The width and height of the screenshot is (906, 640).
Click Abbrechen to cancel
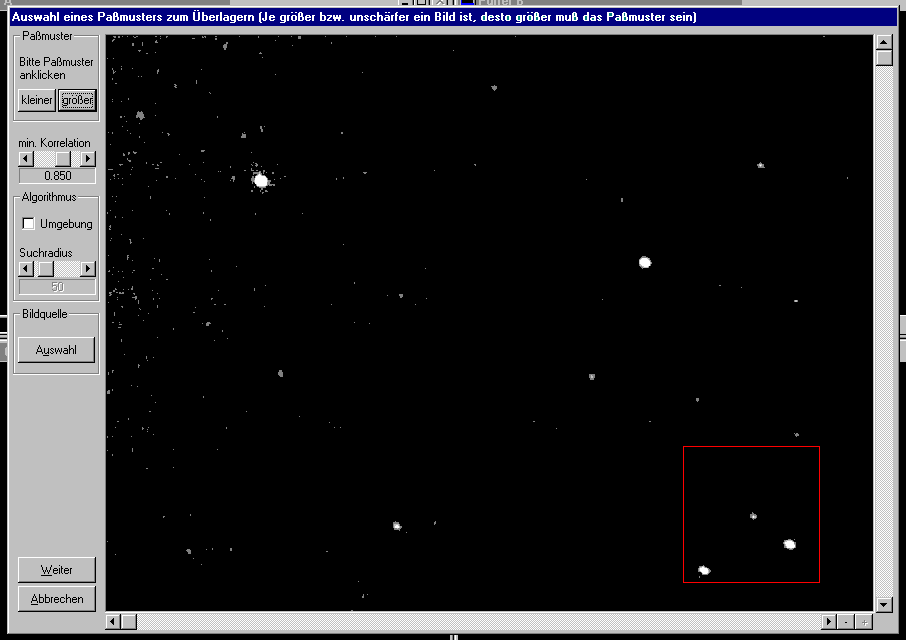click(x=57, y=599)
